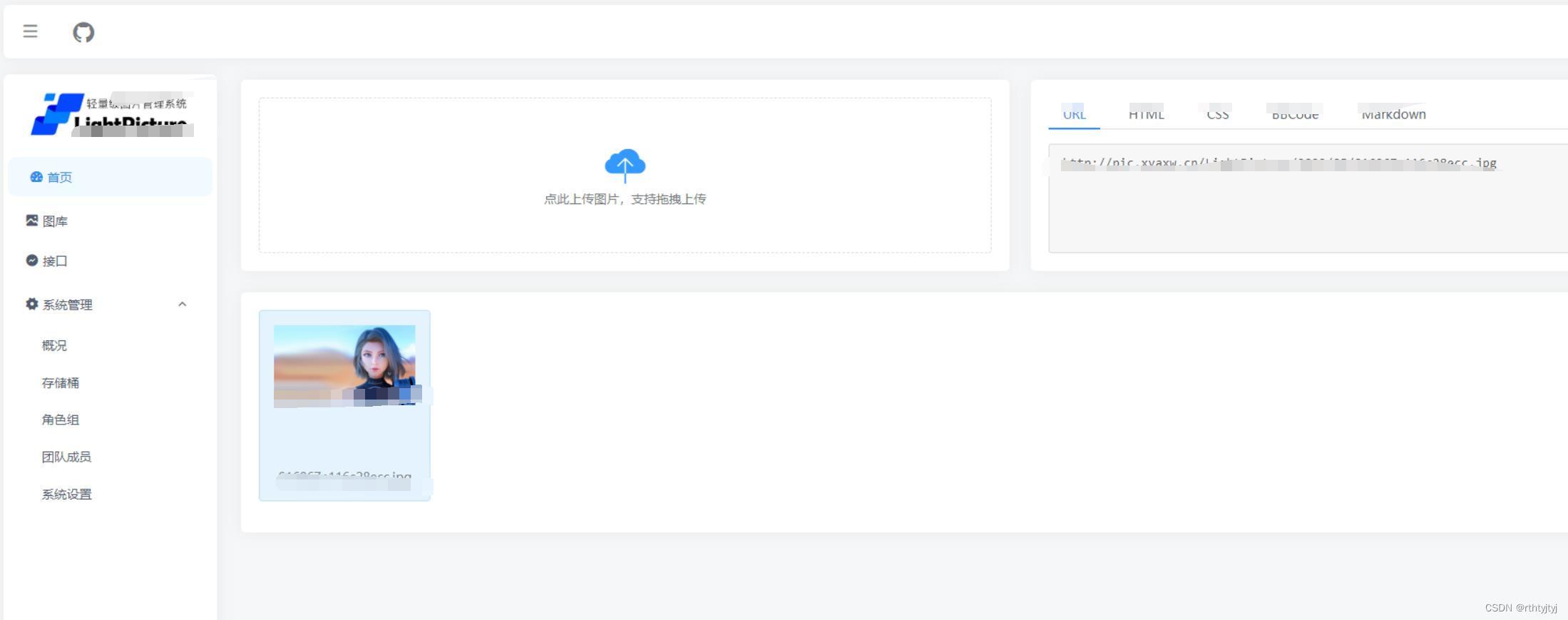
Task: Open the GitHub icon link
Action: click(83, 32)
